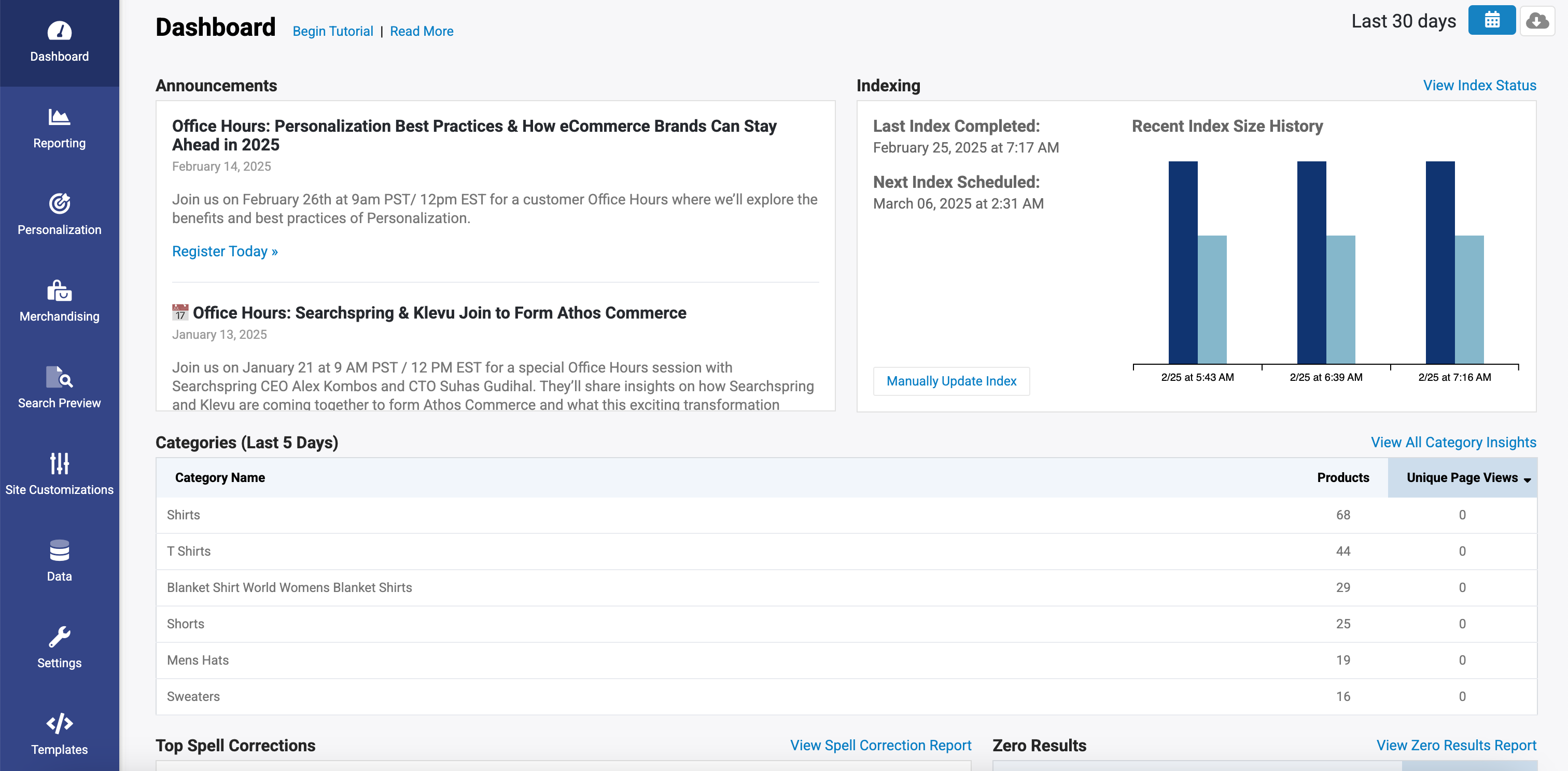This screenshot has width=1568, height=771.
Task: Click the Register Today link
Action: 225,252
